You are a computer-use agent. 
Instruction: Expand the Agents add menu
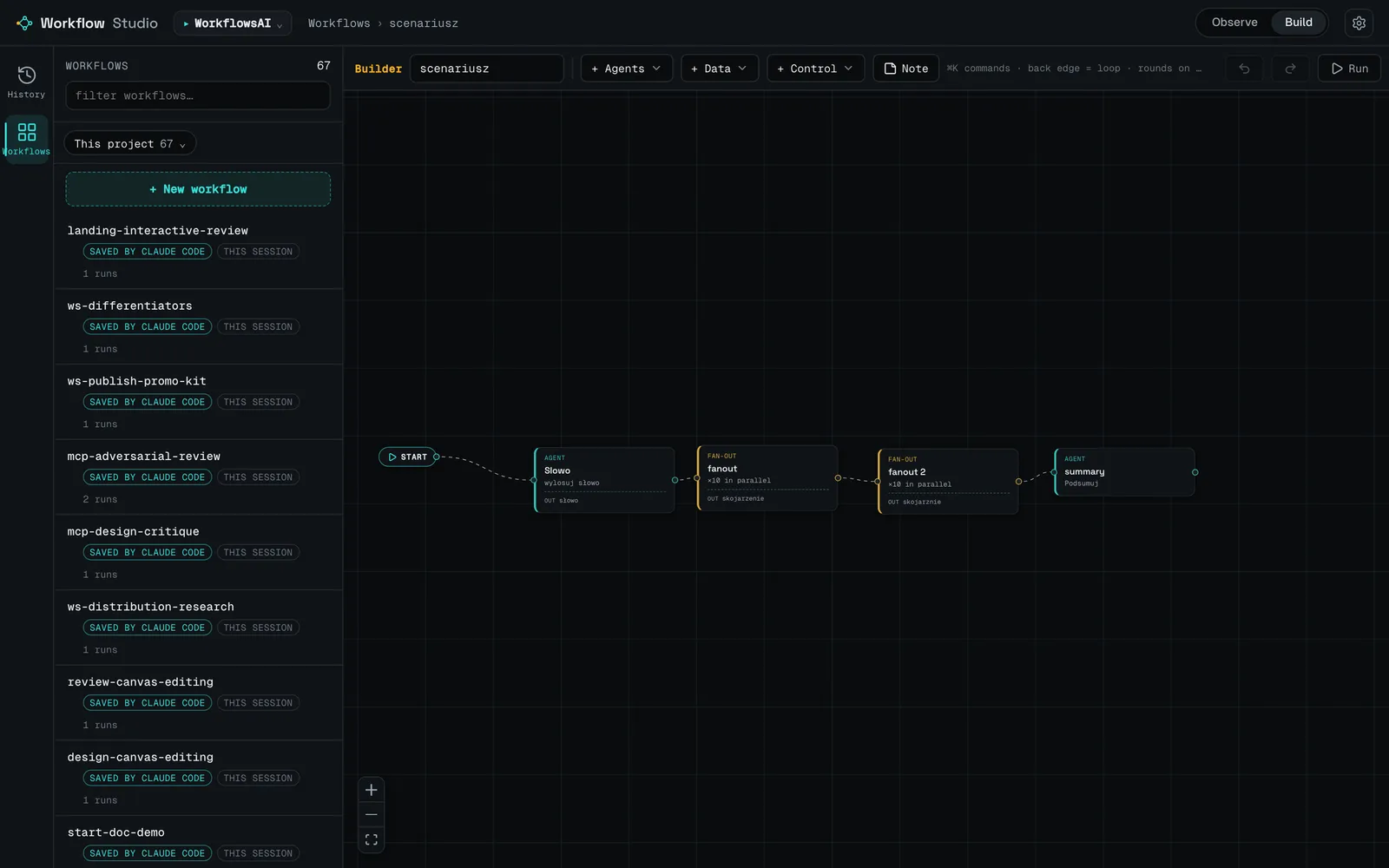click(x=626, y=69)
